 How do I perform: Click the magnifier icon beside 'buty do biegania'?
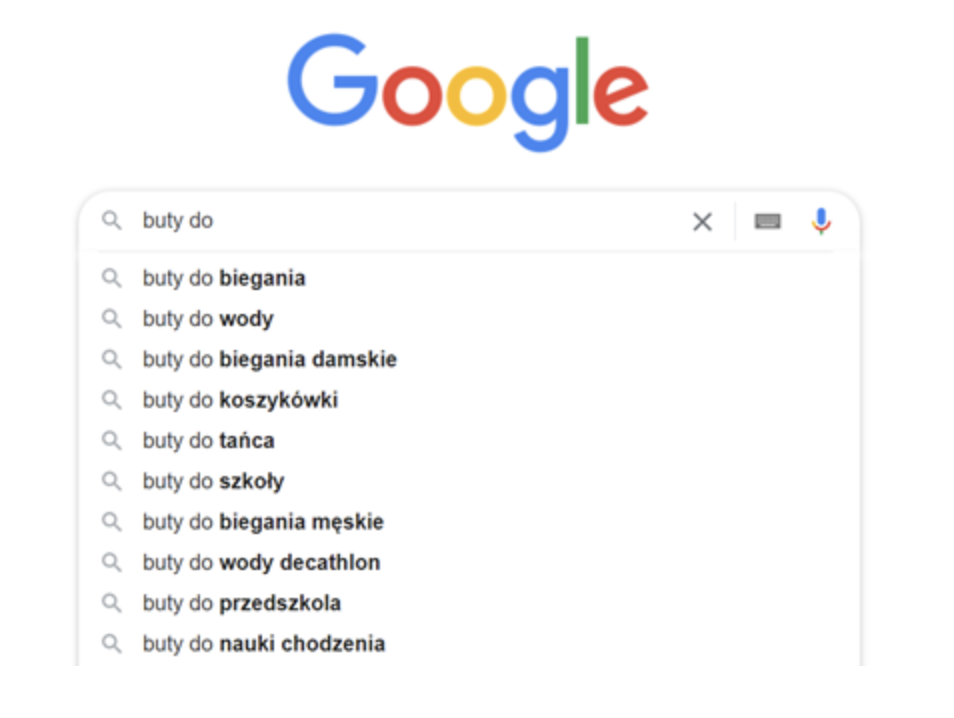(x=112, y=278)
